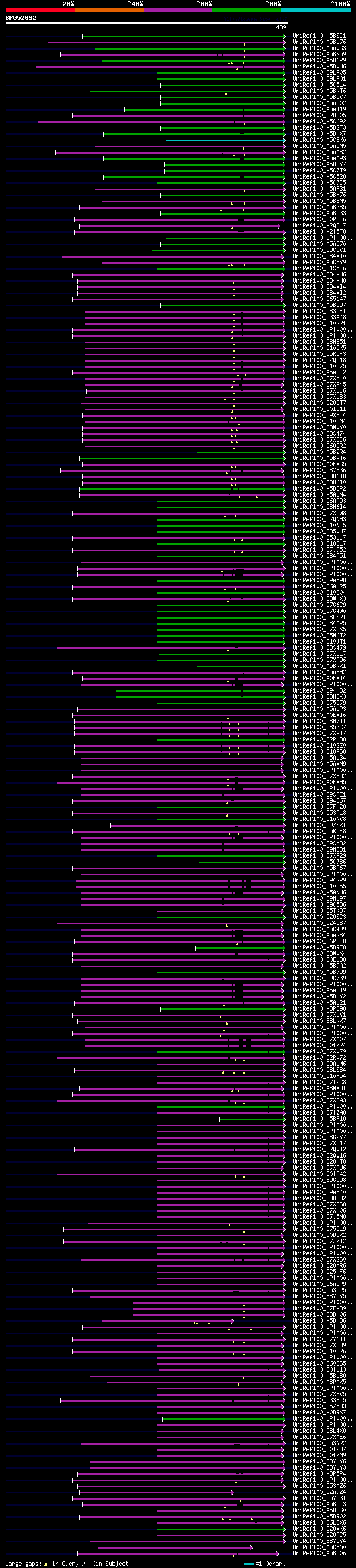
Task: Select the UniRef100_Q6L3X6 label
Action: point(319,1523)
